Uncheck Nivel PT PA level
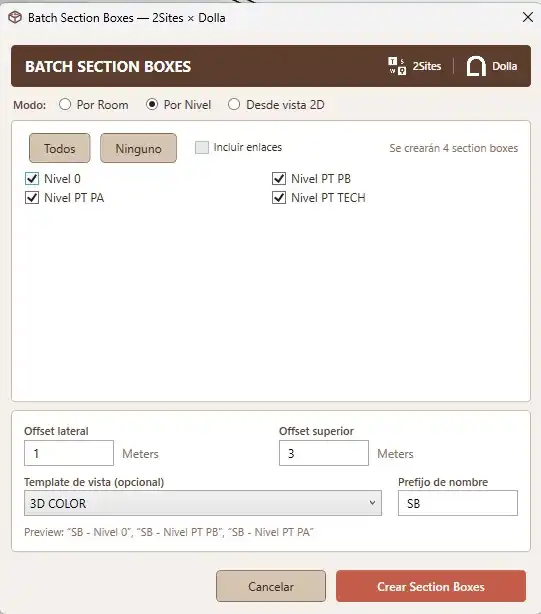 (x=32, y=198)
